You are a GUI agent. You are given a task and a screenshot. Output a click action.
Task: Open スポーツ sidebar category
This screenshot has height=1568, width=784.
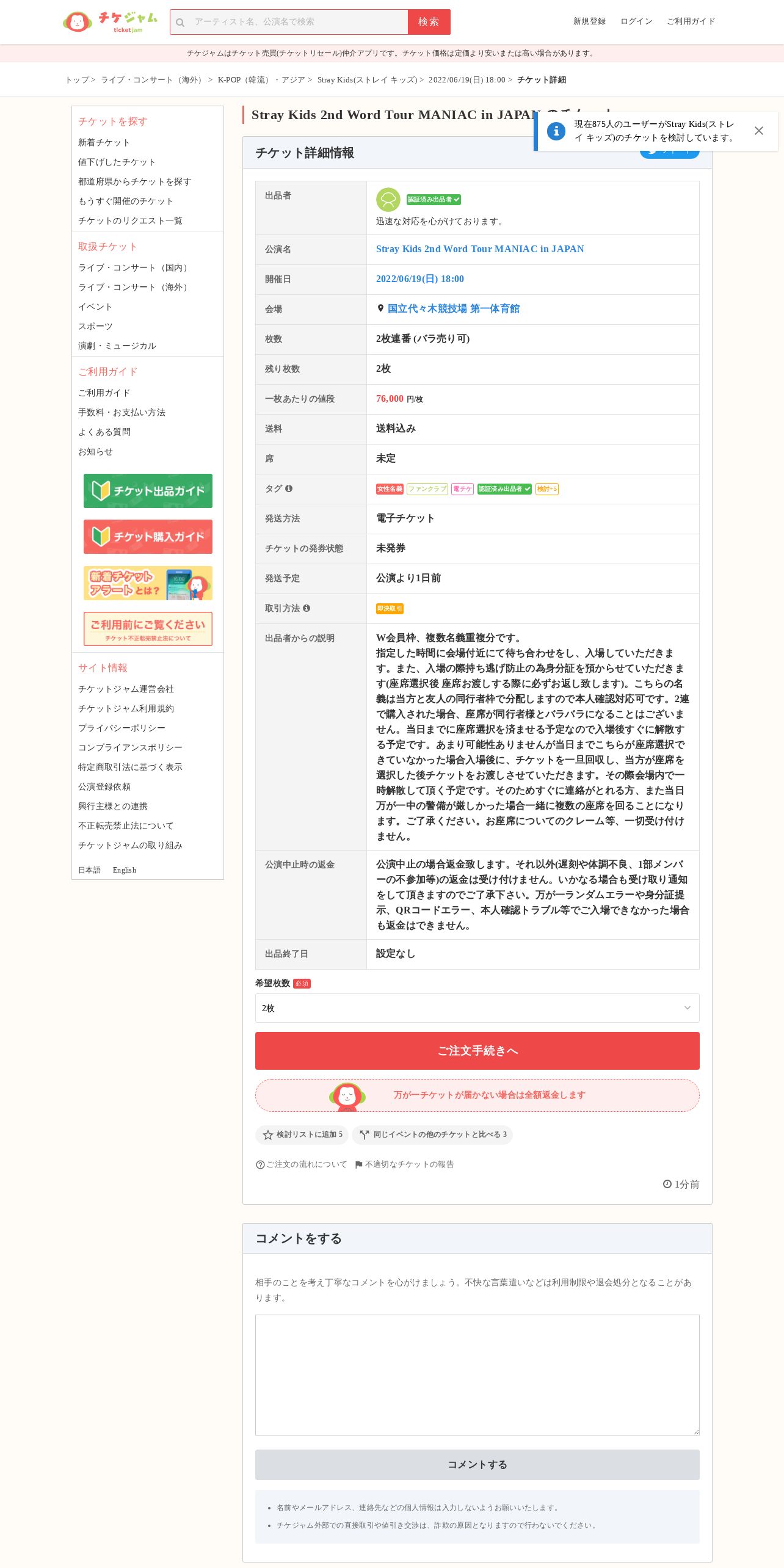point(95,326)
